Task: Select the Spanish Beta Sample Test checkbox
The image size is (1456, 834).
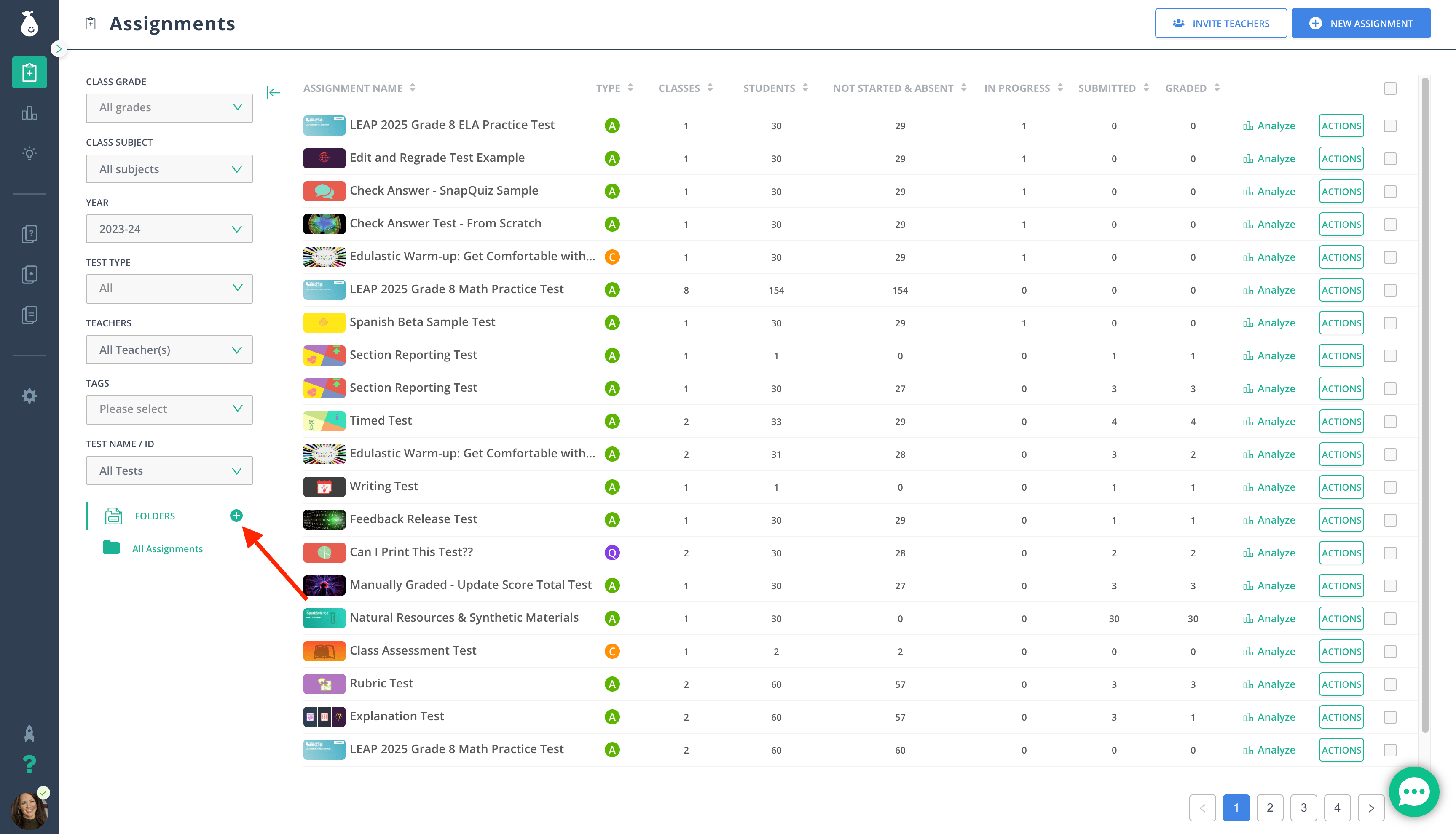Action: click(x=1389, y=323)
